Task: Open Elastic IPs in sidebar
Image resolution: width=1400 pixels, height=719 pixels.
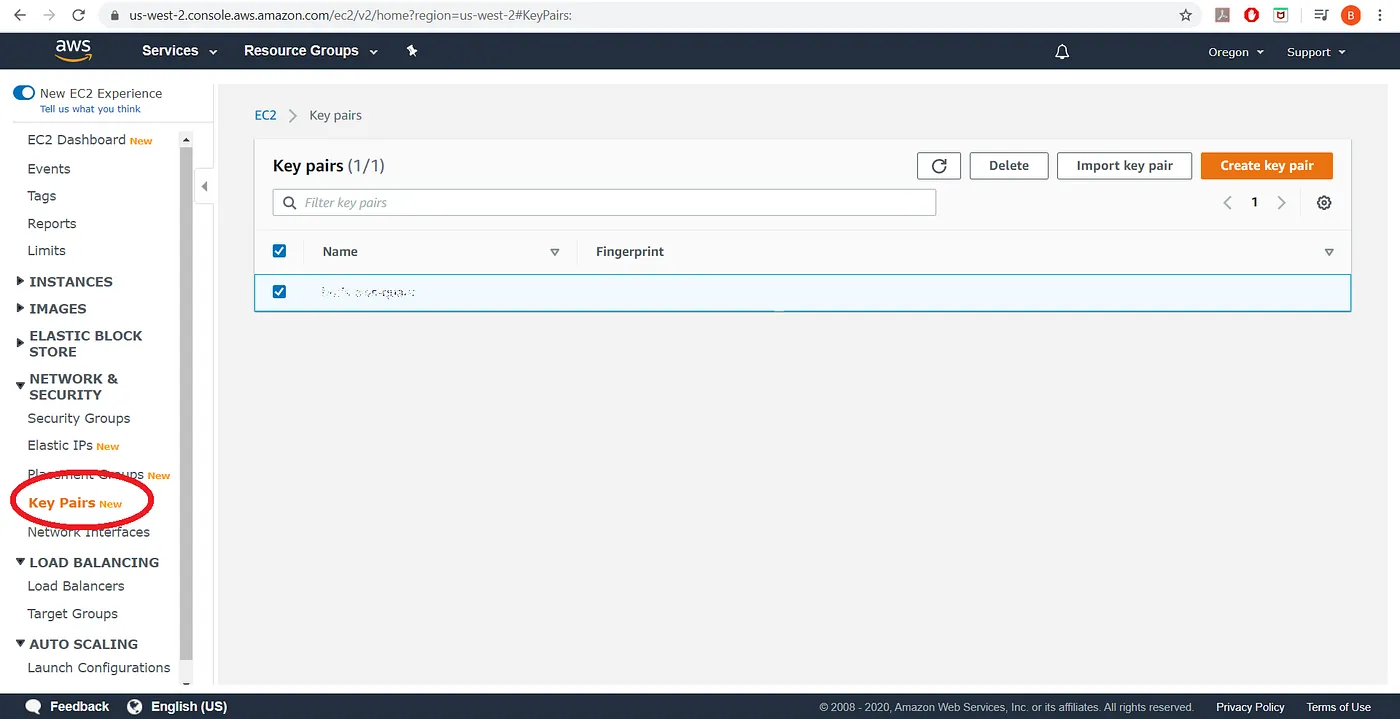Action: pyautogui.click(x=60, y=446)
